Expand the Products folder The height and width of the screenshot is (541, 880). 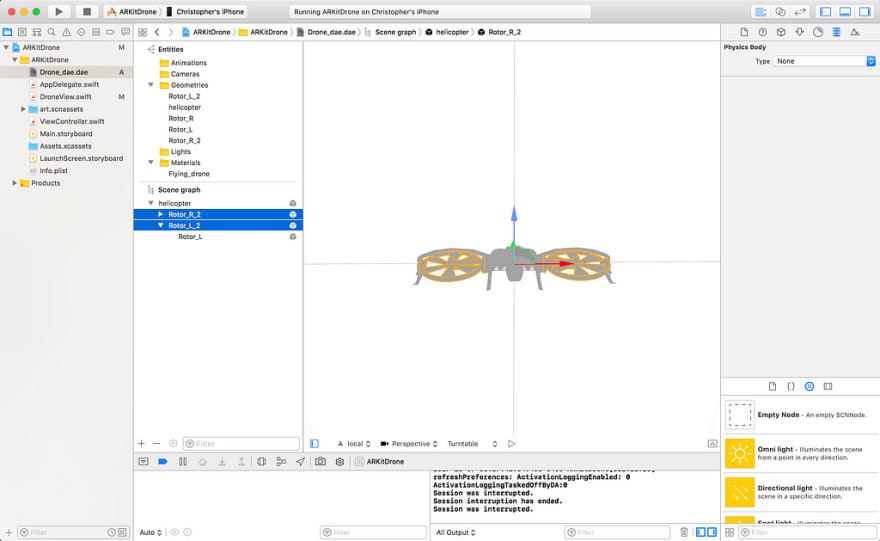click(15, 183)
